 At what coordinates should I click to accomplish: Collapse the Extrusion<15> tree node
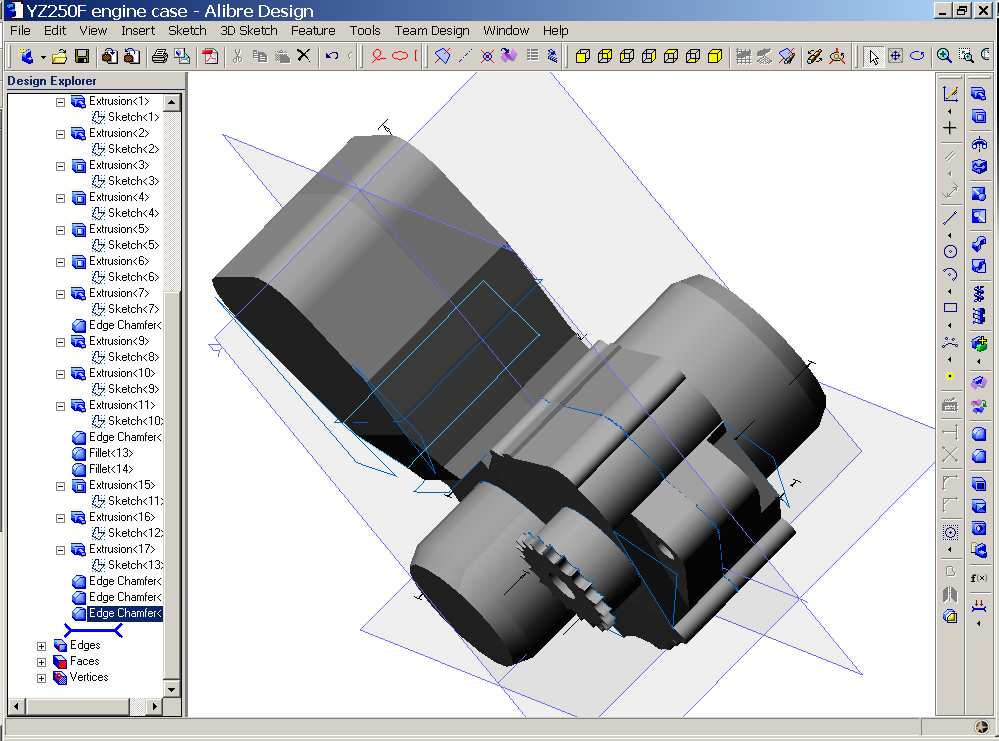click(x=60, y=486)
